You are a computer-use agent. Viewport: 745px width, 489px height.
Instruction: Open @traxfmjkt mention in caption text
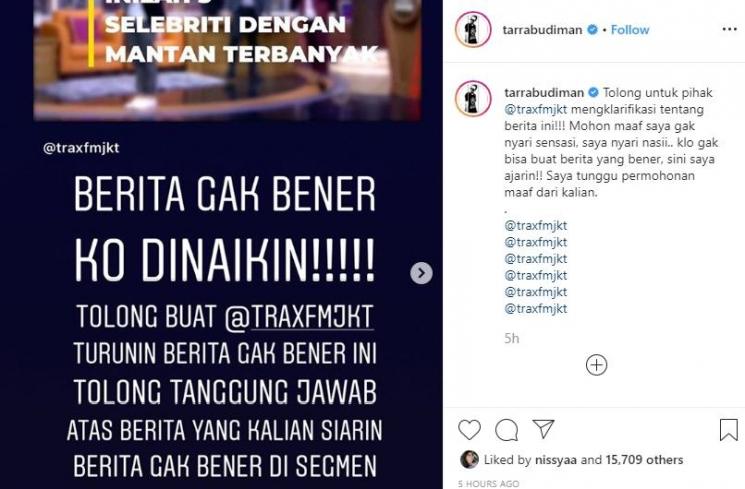(x=535, y=109)
